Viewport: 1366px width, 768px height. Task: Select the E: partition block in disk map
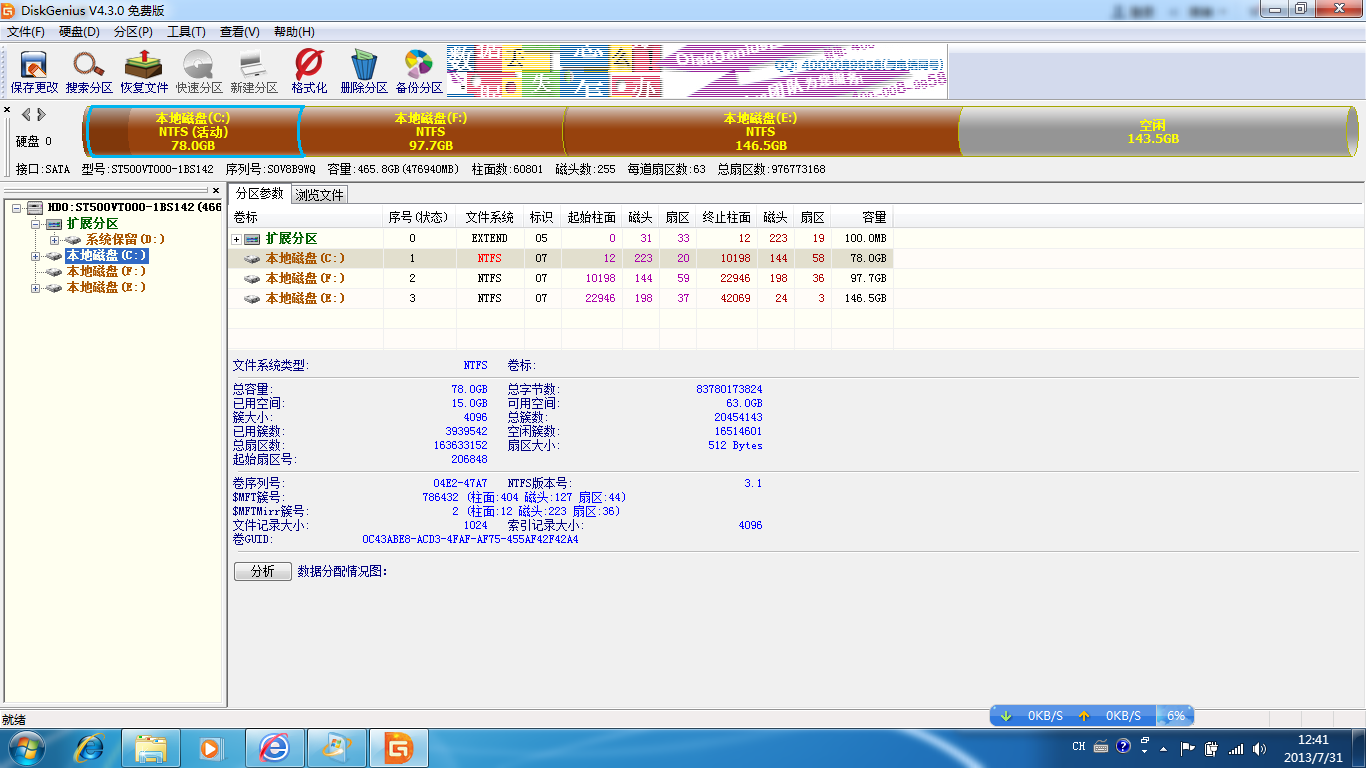(761, 131)
